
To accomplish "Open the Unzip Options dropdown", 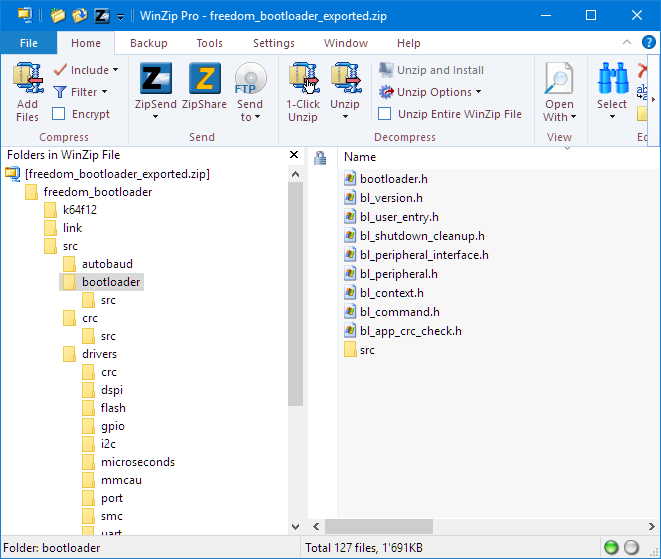I will [432, 92].
